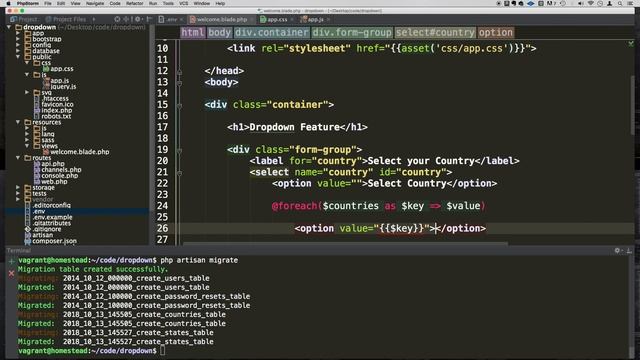Open Project panel settings gear
Viewport: 640px width, 360px height.
[138, 19]
